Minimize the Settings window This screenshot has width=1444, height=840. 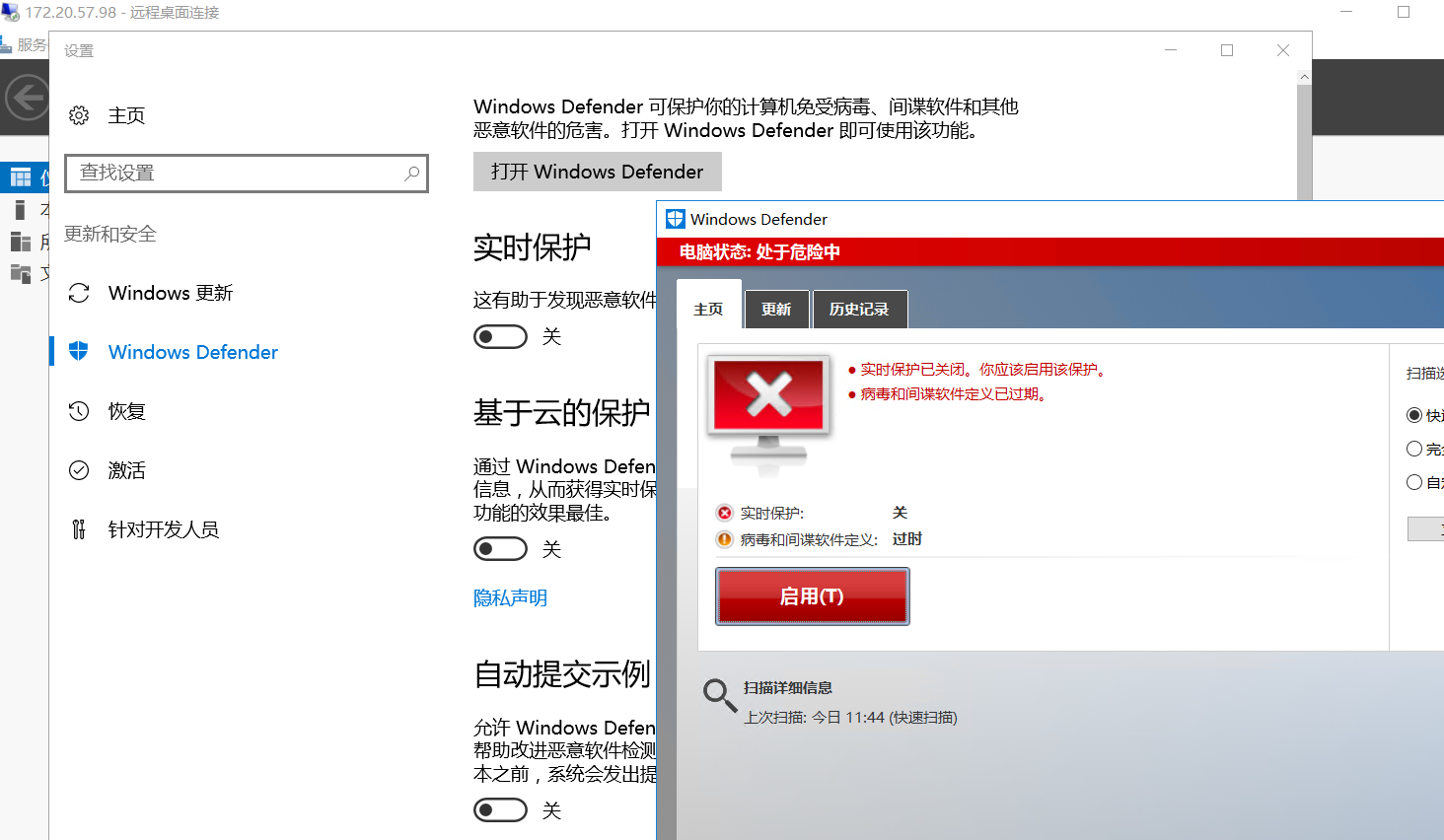click(x=1171, y=50)
